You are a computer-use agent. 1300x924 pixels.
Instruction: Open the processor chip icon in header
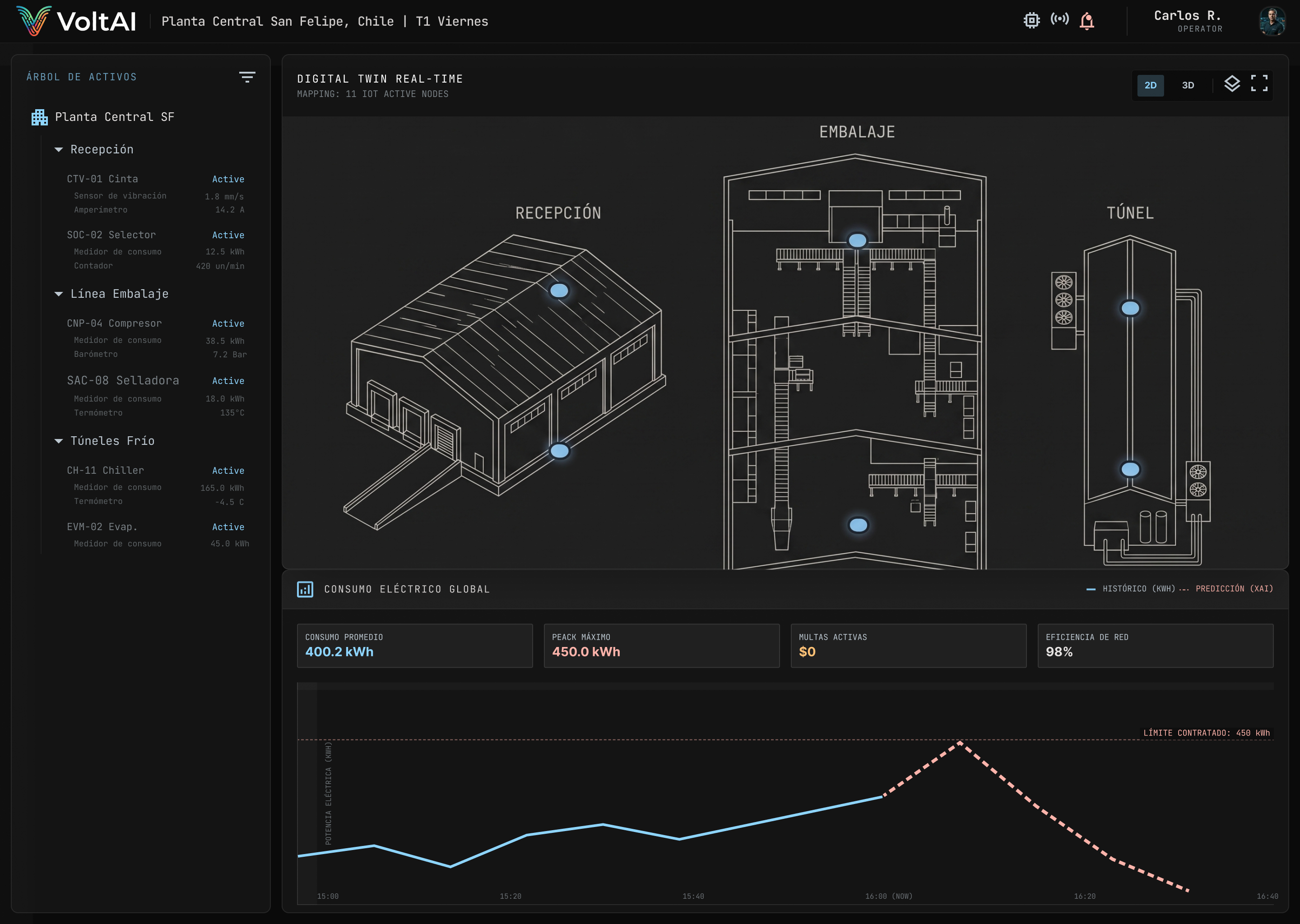click(1031, 20)
